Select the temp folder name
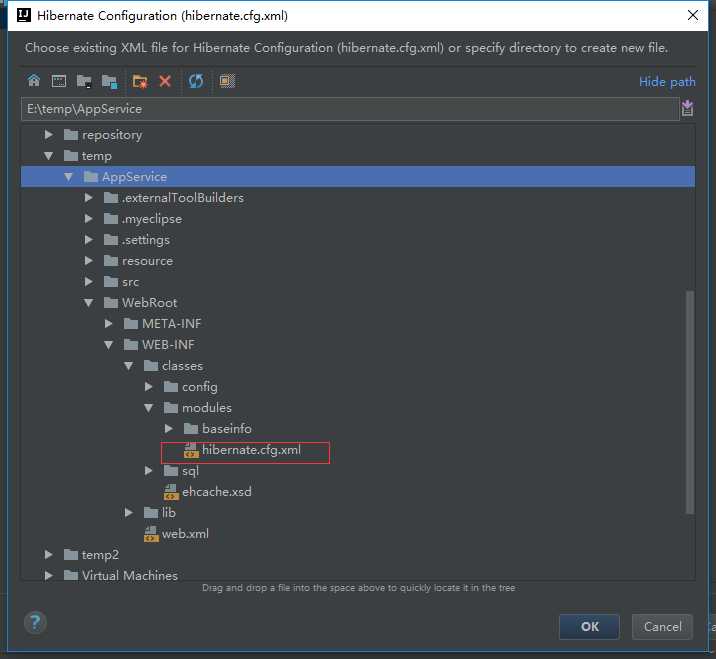 pyautogui.click(x=97, y=156)
